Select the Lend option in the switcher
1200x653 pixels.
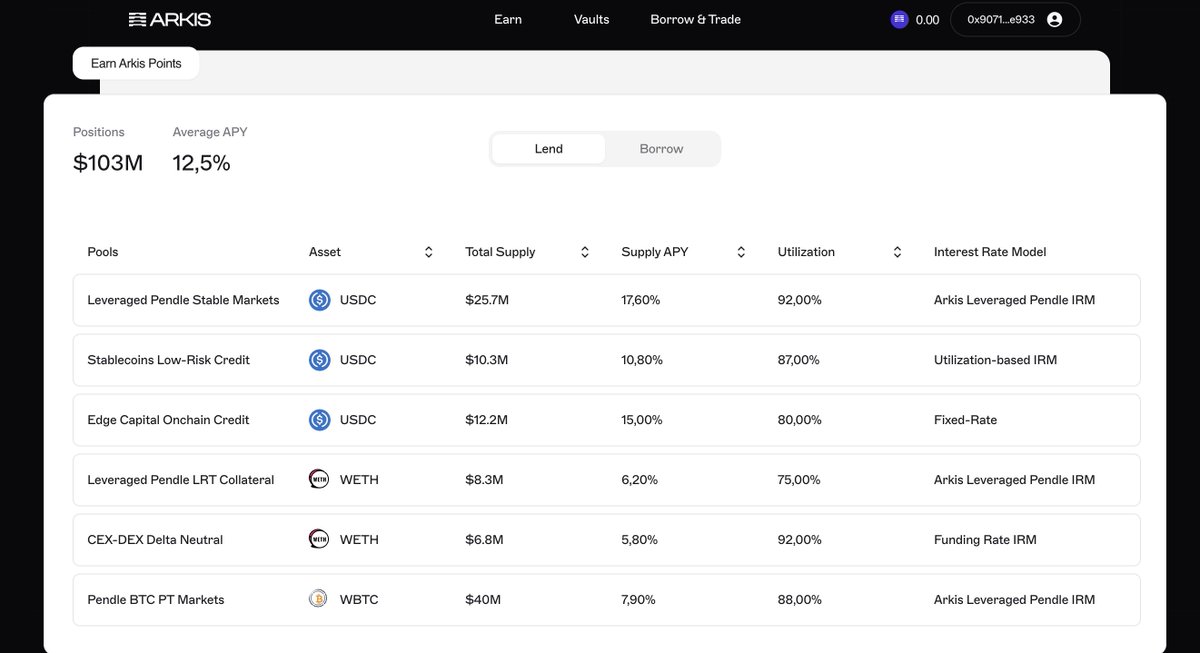pyautogui.click(x=548, y=148)
